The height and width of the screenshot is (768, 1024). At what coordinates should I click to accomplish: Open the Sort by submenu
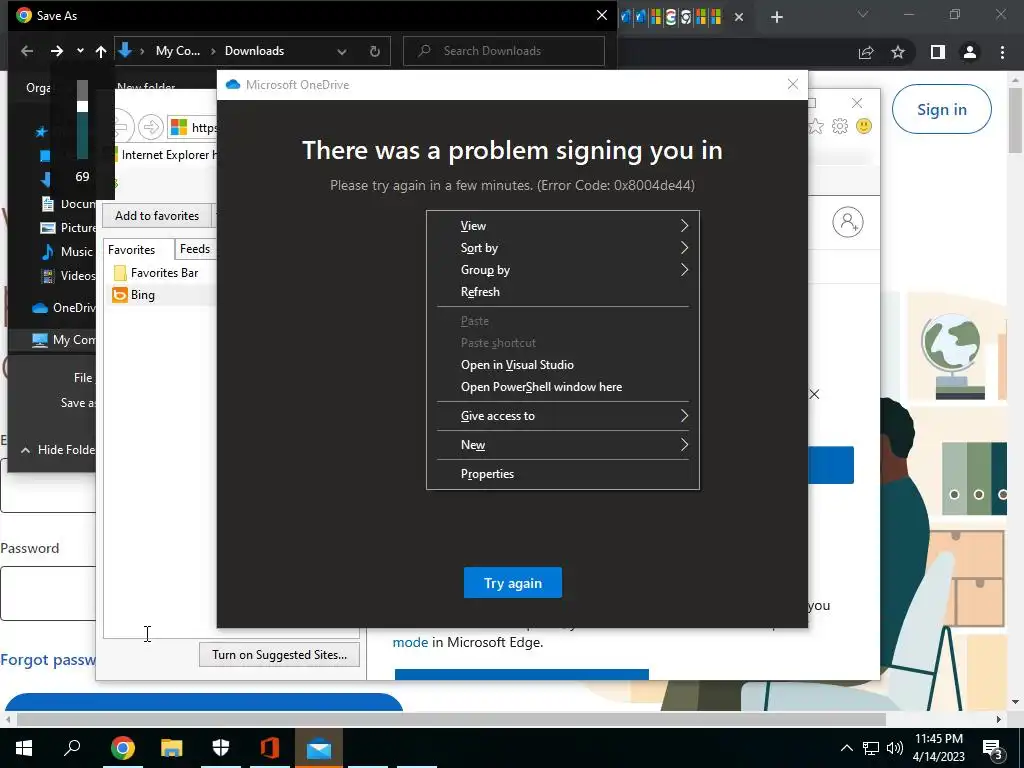click(563, 248)
